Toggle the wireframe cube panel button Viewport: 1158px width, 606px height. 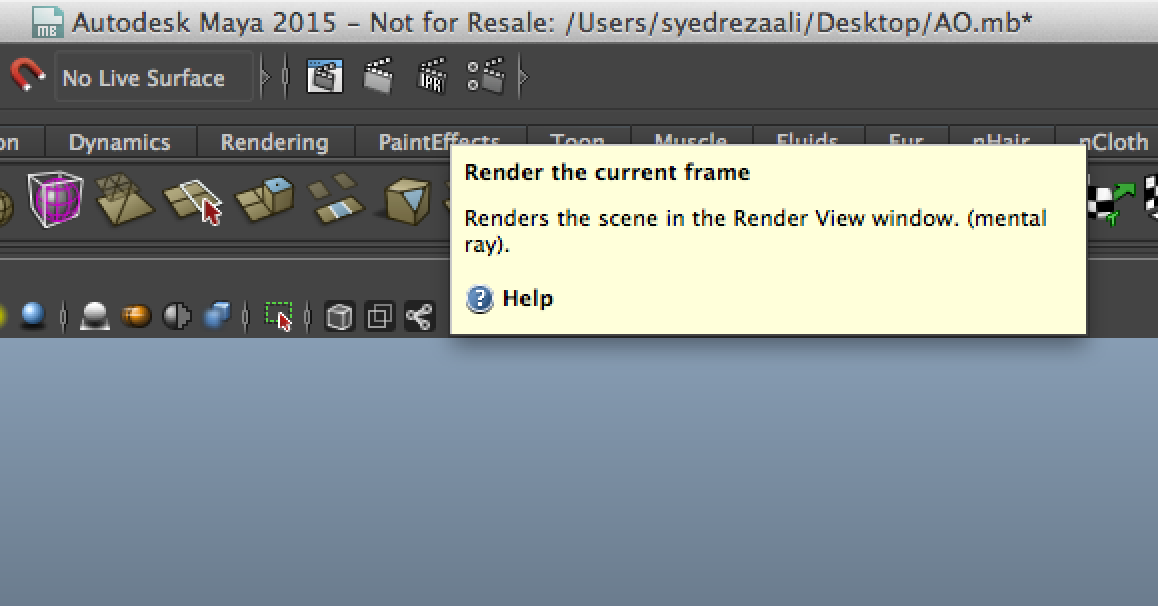340,317
